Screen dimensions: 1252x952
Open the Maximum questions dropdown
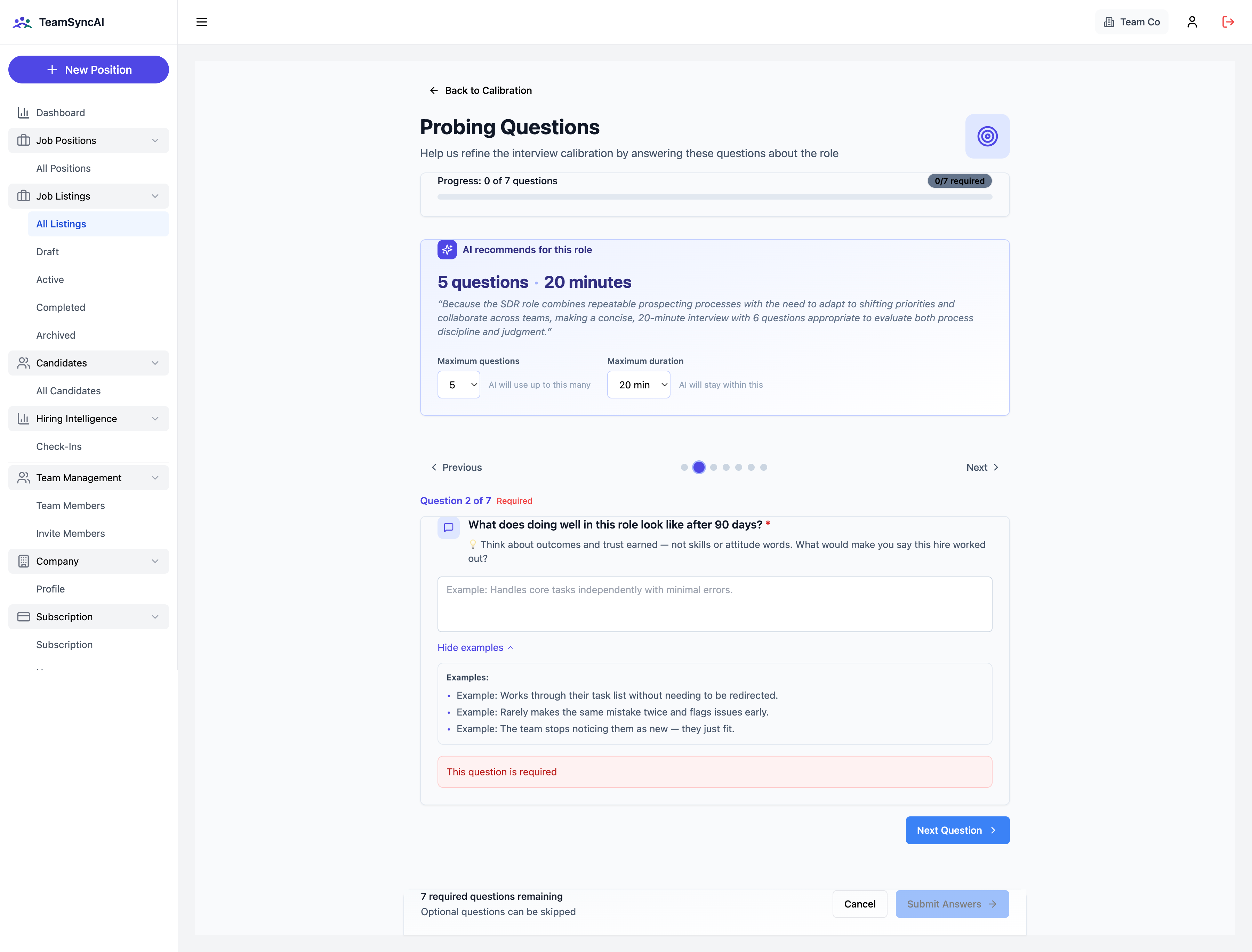[x=458, y=385]
